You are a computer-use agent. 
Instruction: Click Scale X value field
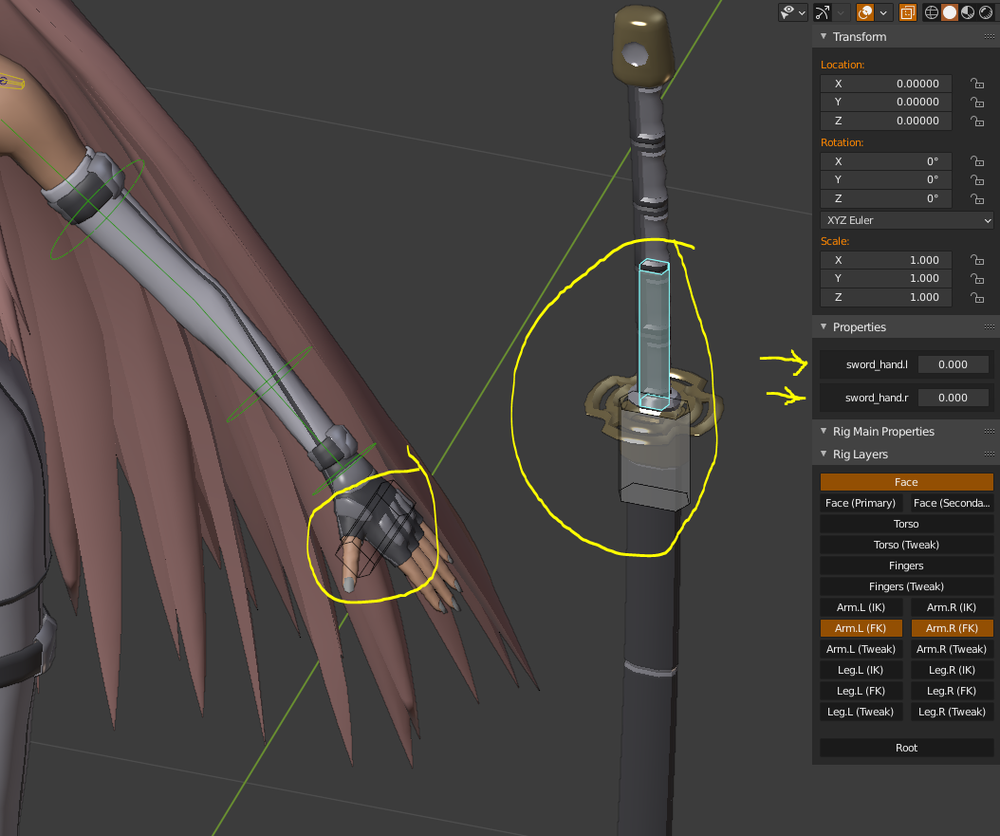[886, 260]
